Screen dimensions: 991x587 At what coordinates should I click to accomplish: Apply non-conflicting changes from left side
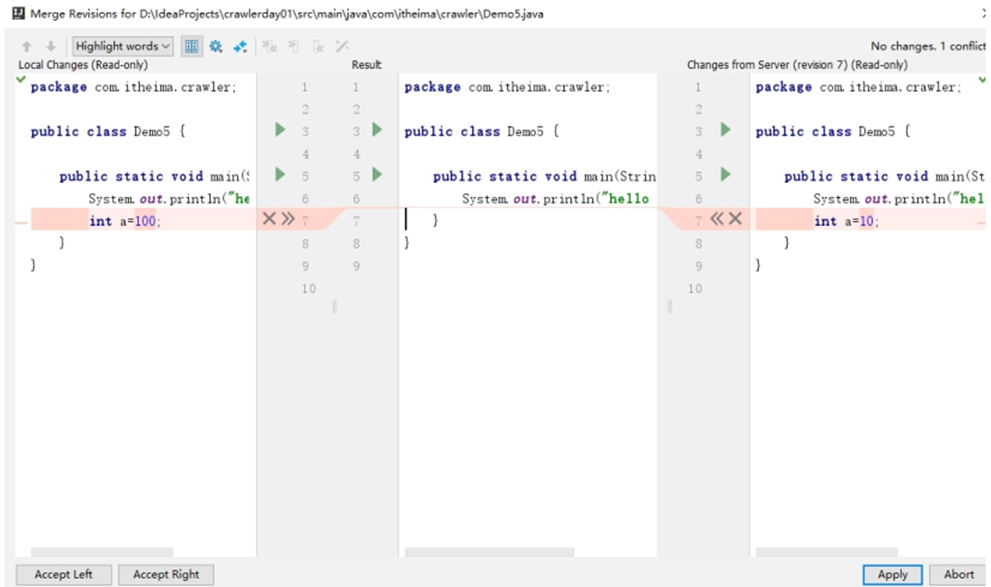click(x=293, y=46)
